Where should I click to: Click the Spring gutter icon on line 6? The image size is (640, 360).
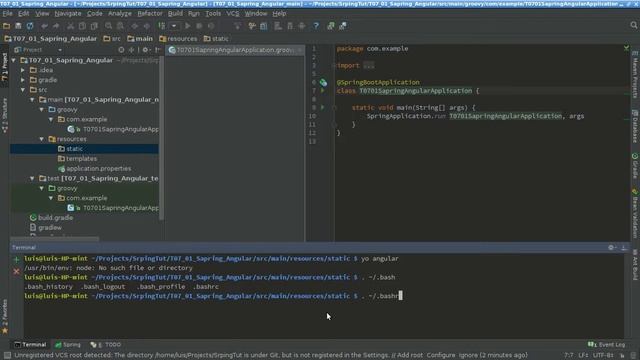click(x=323, y=82)
